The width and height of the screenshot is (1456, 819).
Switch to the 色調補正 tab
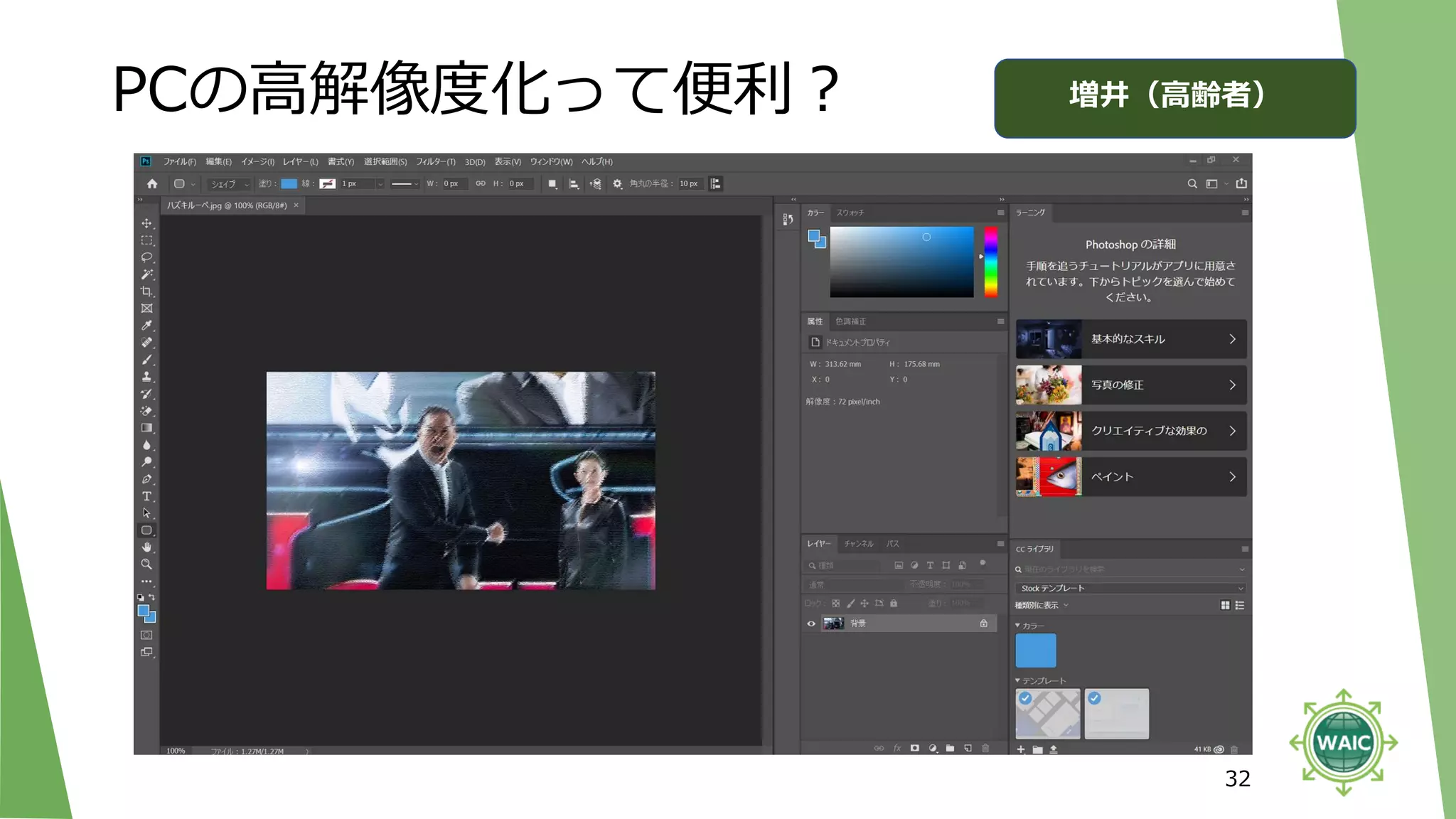pyautogui.click(x=850, y=321)
